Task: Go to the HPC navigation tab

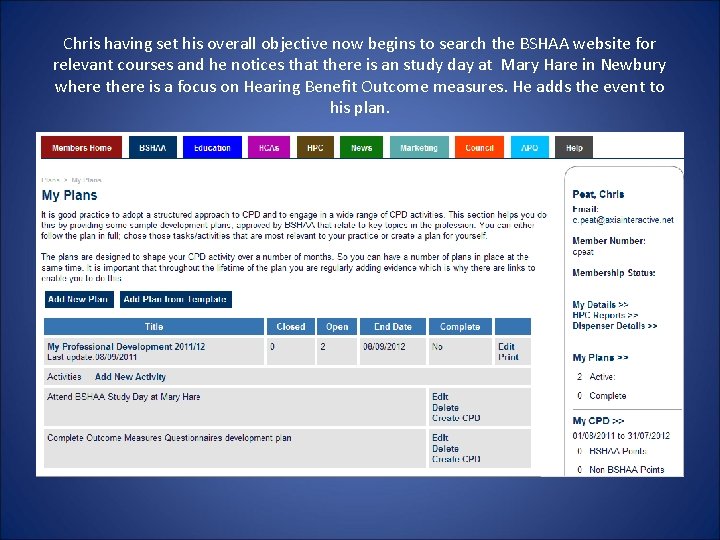Action: 315,147
